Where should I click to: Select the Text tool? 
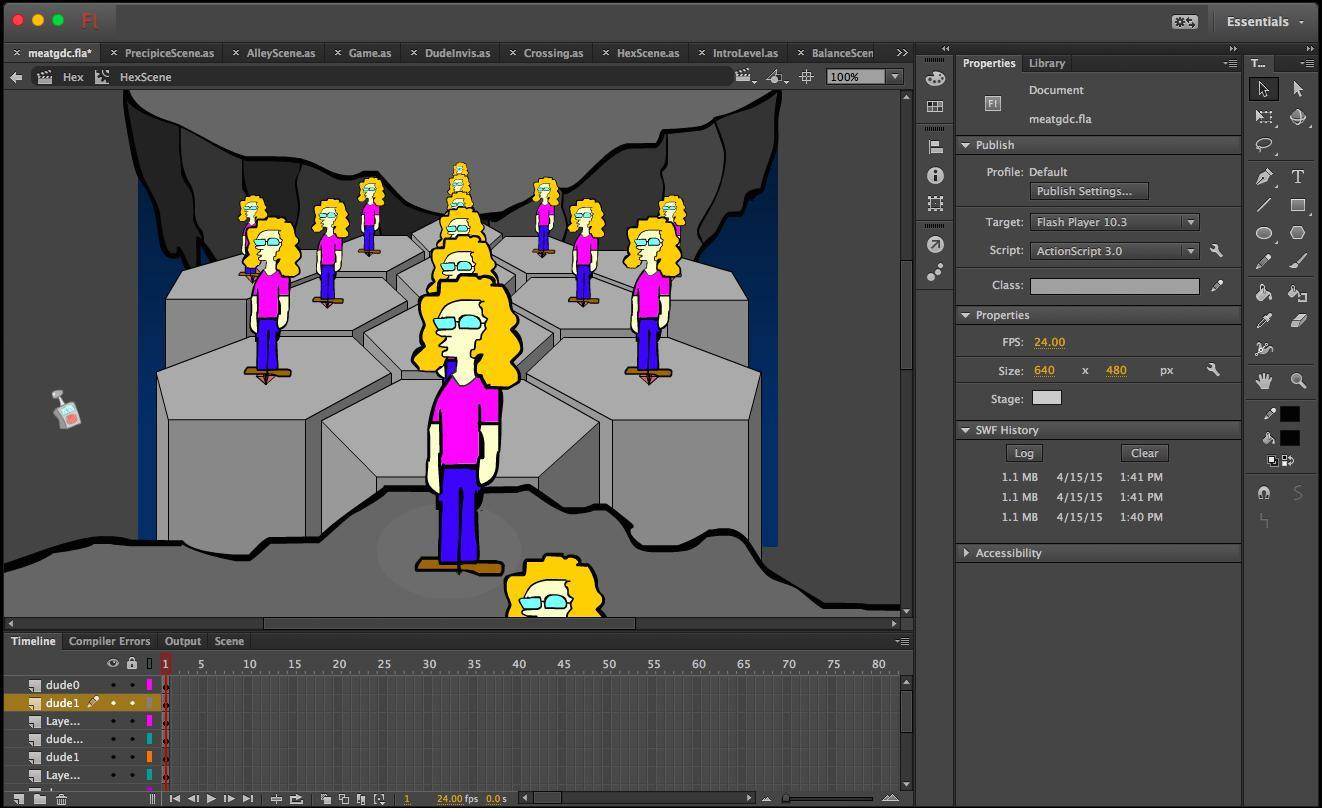coord(1298,177)
